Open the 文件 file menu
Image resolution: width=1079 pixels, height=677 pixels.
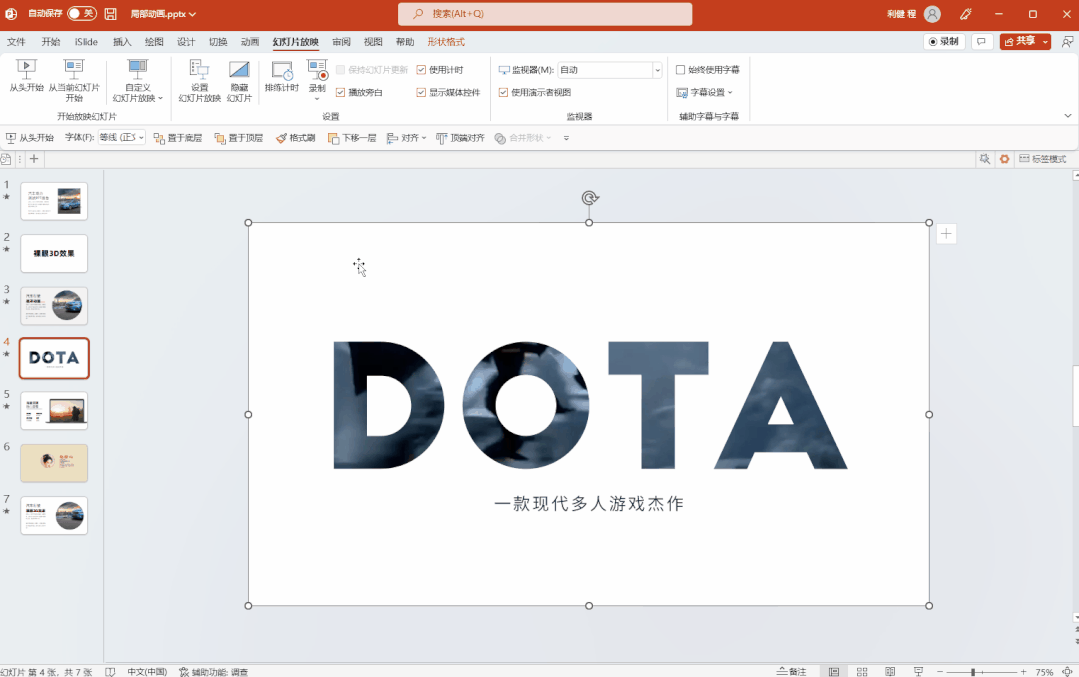(16, 42)
